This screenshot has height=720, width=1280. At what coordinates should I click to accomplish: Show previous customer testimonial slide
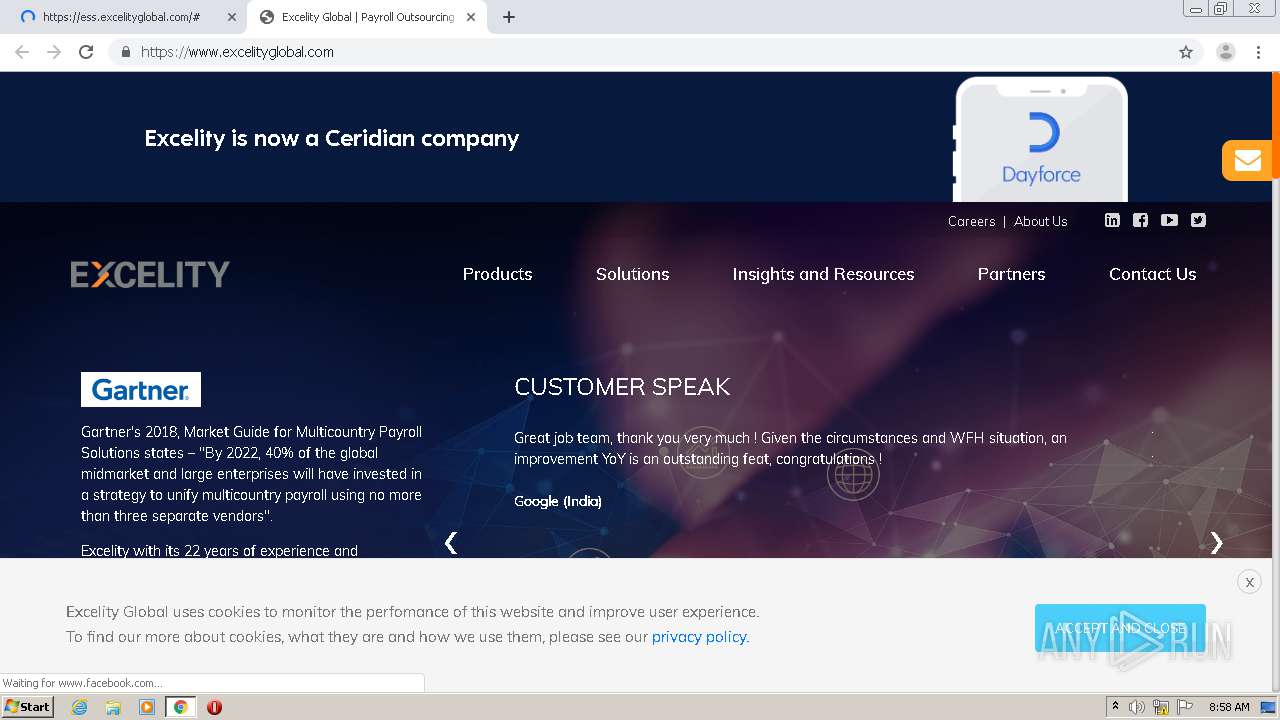(451, 543)
